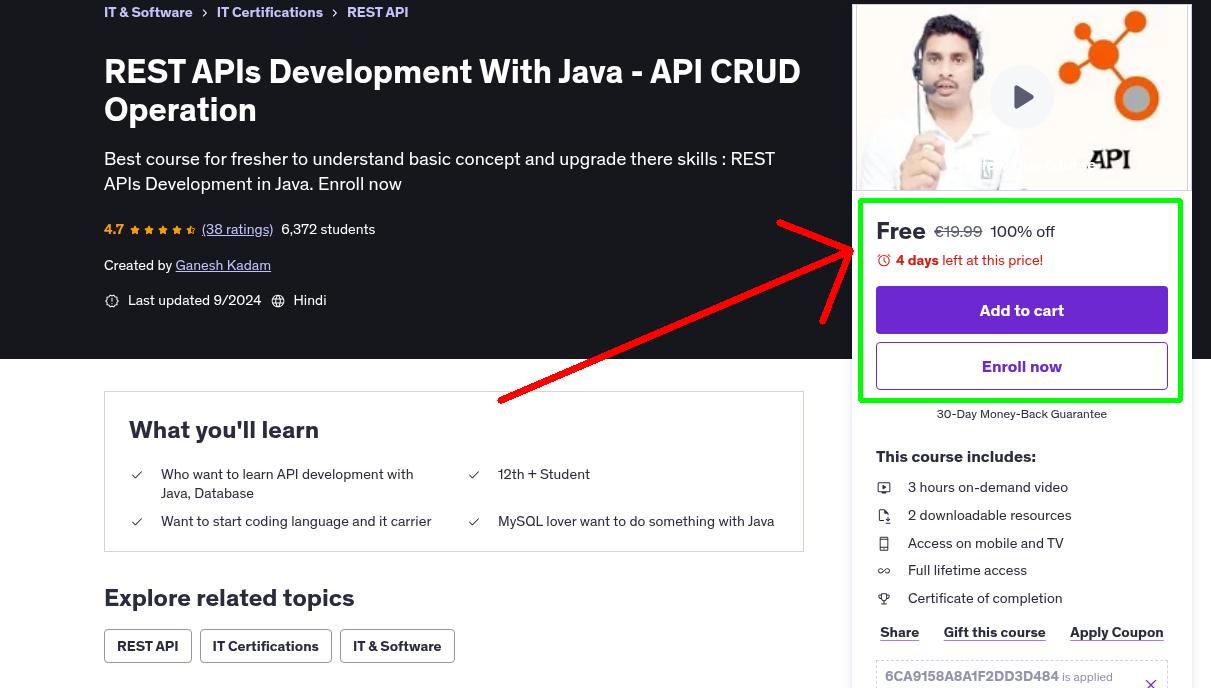This screenshot has width=1211, height=688.
Task: Click the course title heading text
Action: tap(452, 90)
